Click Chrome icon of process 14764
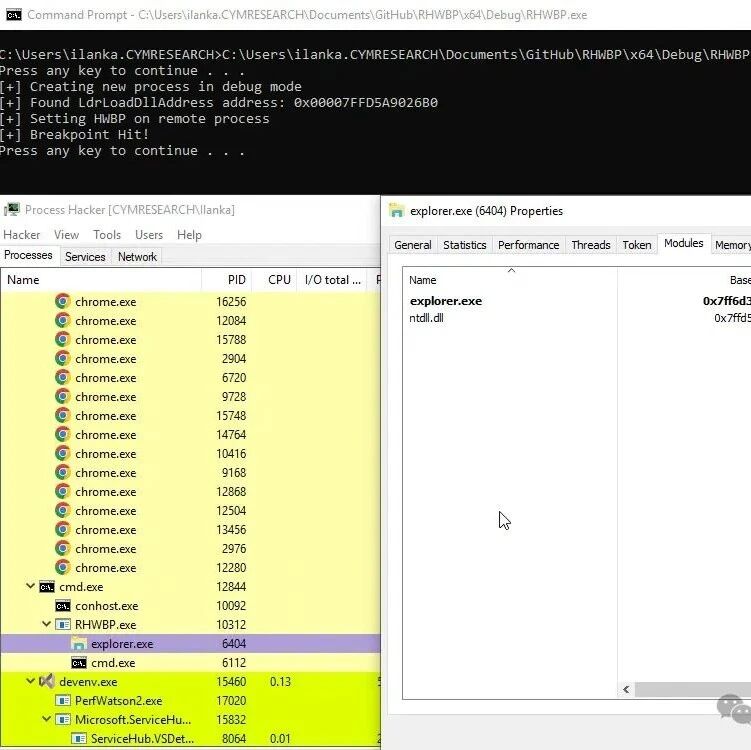This screenshot has width=751, height=750. (x=62, y=434)
